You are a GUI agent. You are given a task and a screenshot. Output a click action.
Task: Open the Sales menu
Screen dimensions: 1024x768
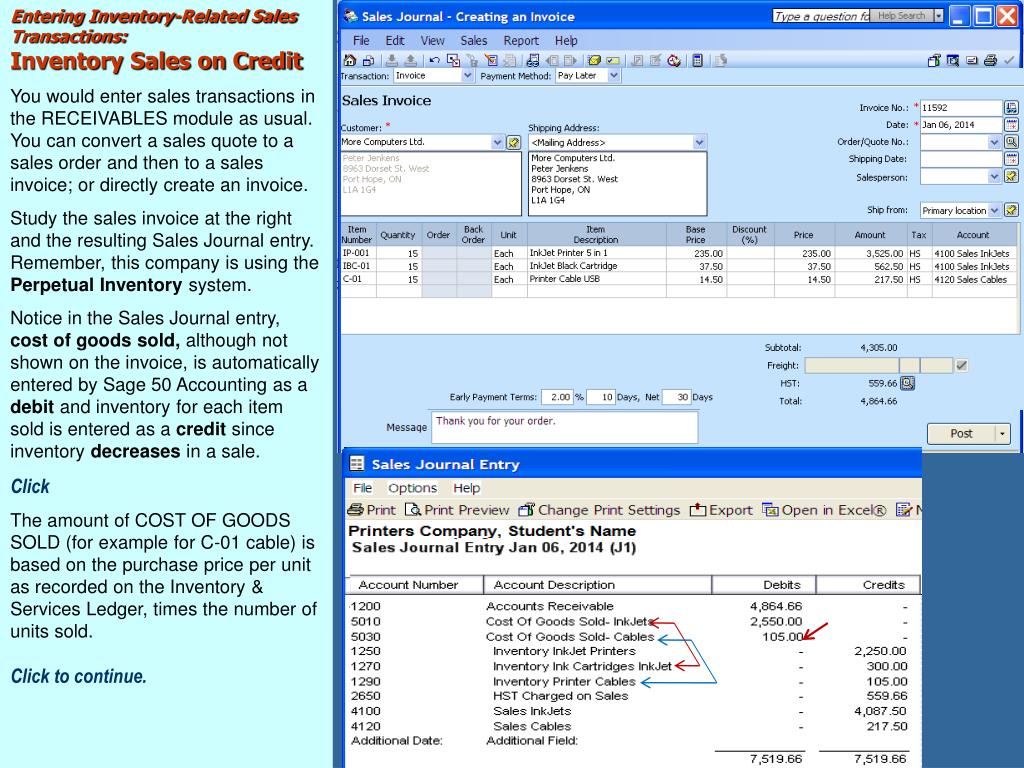tap(473, 40)
